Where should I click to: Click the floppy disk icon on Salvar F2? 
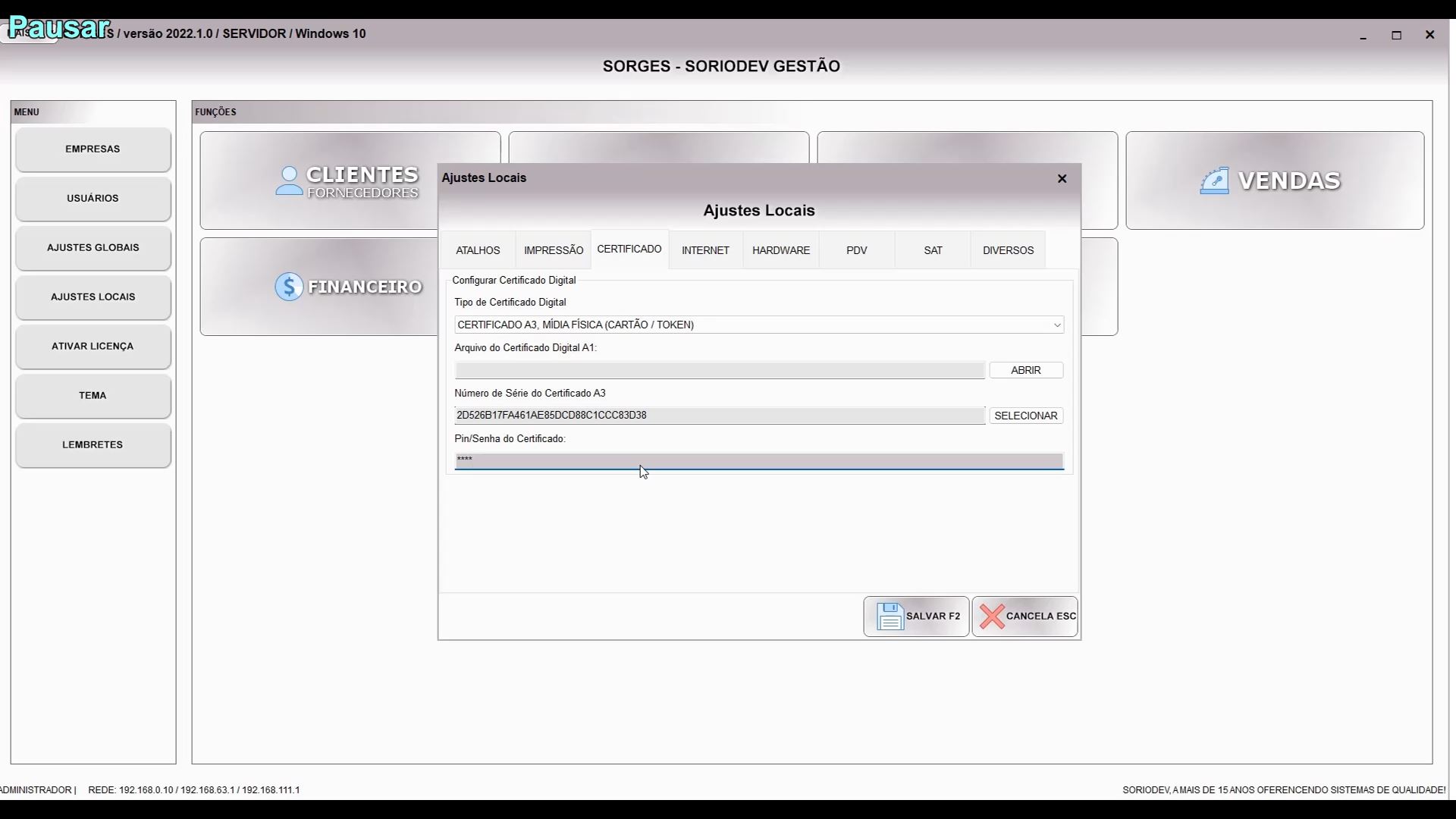(890, 617)
